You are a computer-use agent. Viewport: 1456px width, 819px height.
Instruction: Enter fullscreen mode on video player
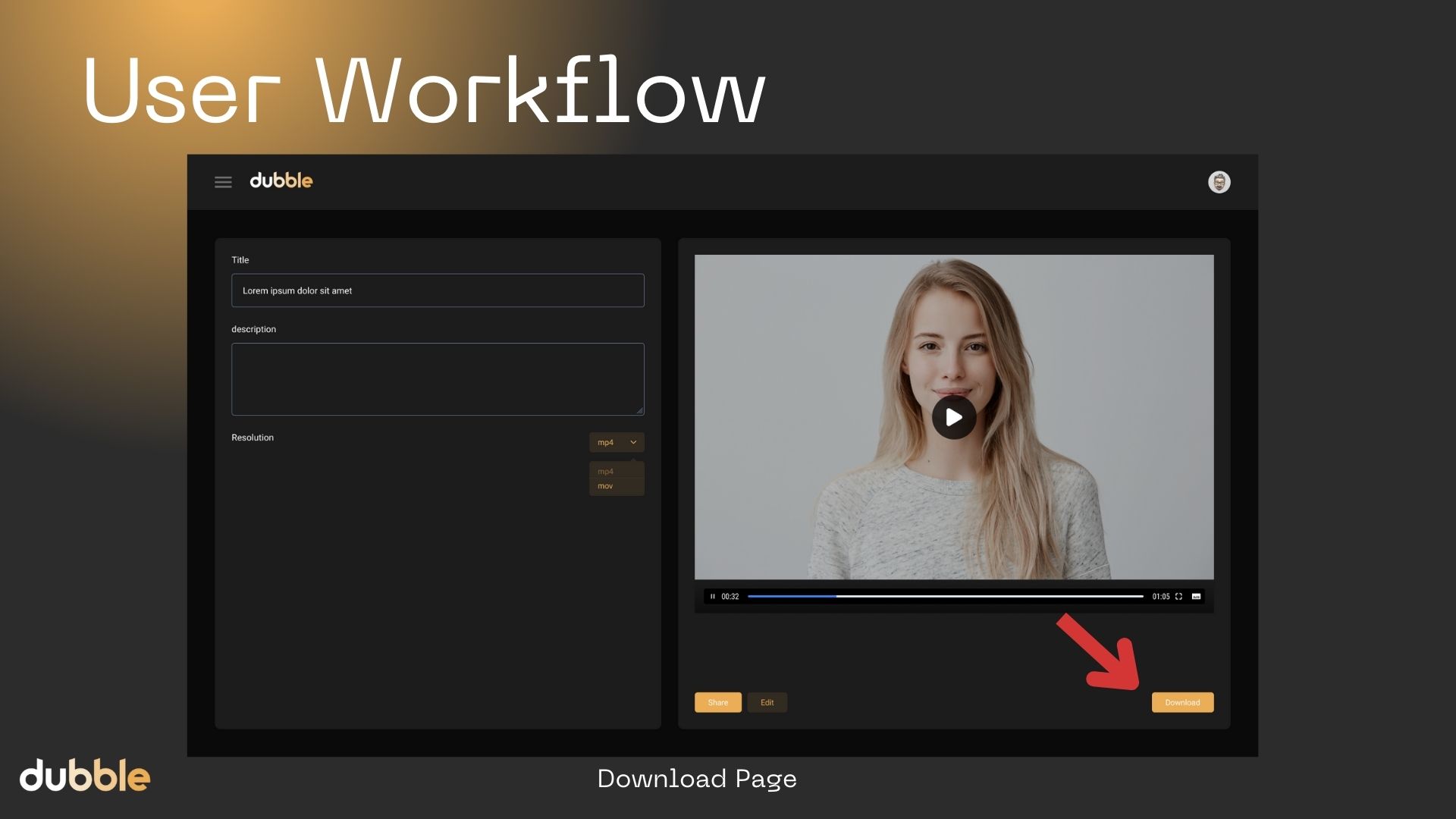click(1178, 597)
